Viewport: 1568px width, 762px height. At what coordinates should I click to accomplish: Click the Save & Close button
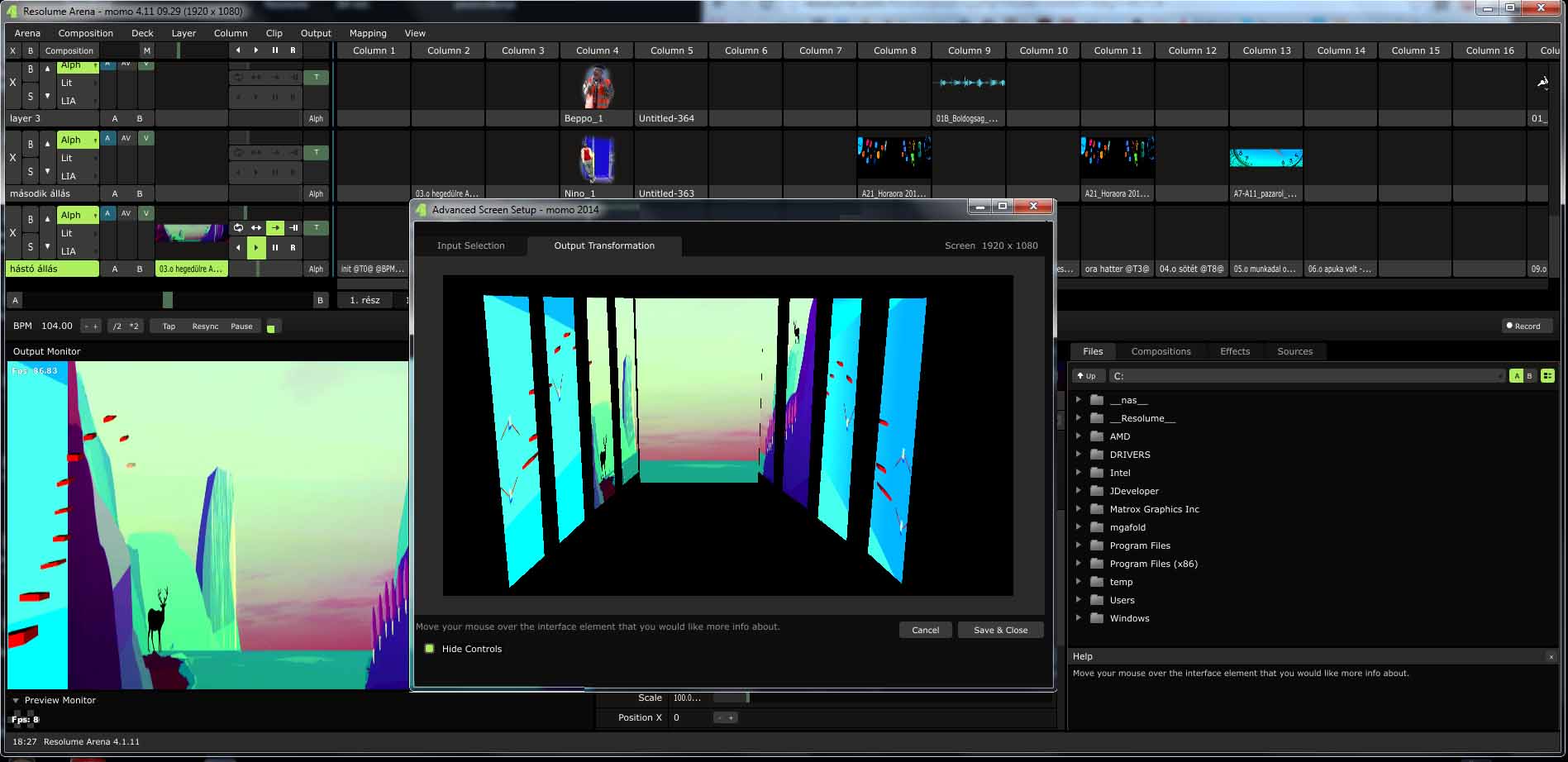(1000, 630)
